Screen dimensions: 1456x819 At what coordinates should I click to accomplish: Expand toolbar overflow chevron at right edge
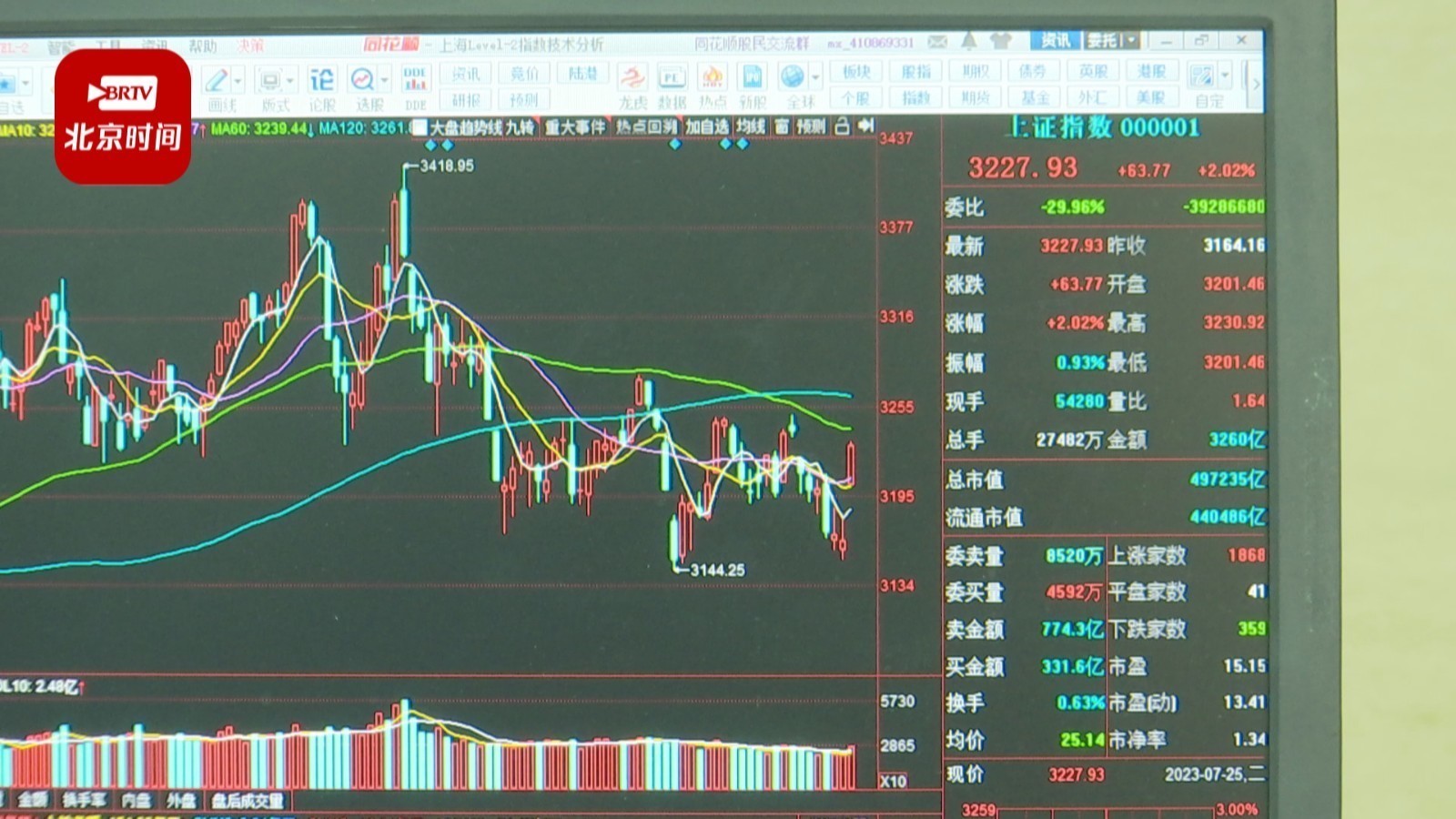[x=1256, y=84]
